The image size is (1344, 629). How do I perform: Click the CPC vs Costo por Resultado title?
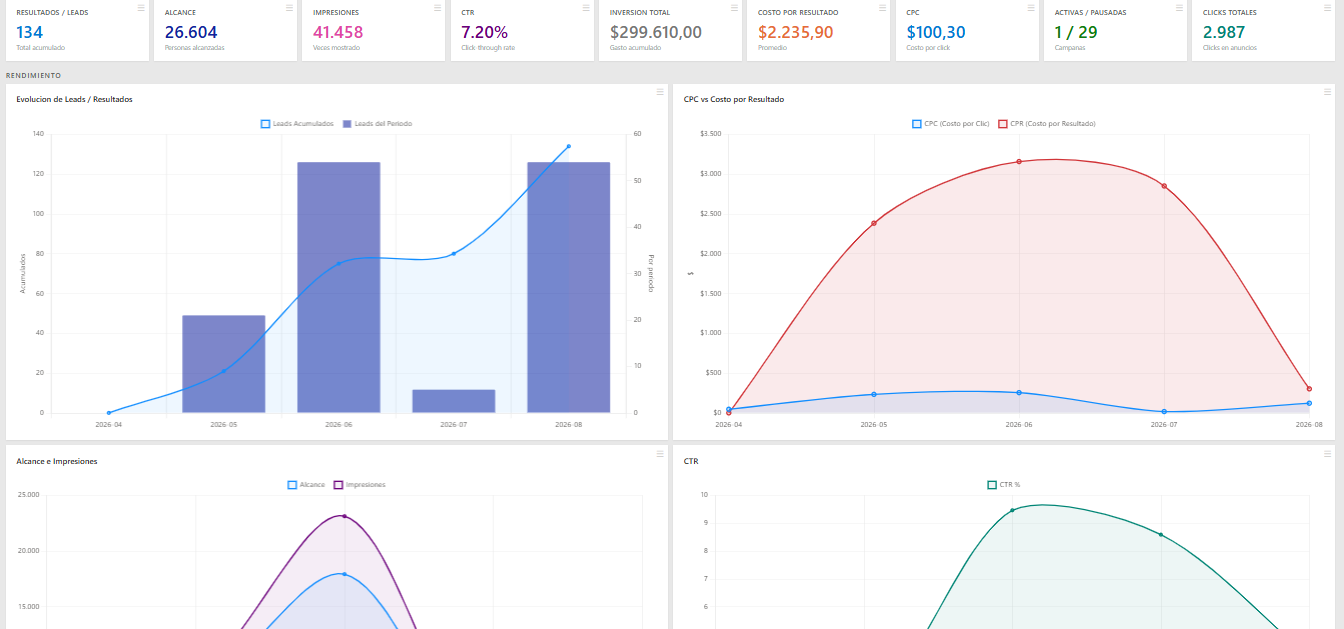[x=734, y=99]
